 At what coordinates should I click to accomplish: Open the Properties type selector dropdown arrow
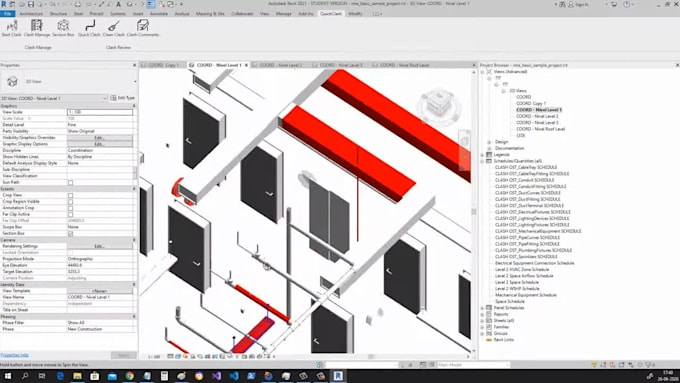coord(135,82)
